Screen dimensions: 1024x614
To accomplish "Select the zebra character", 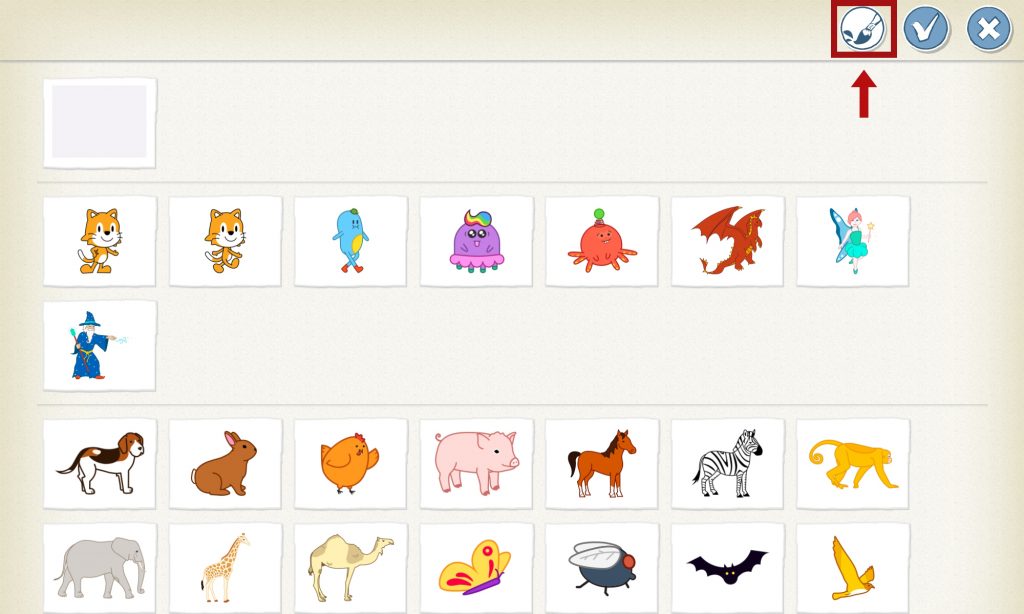I will tap(728, 464).
